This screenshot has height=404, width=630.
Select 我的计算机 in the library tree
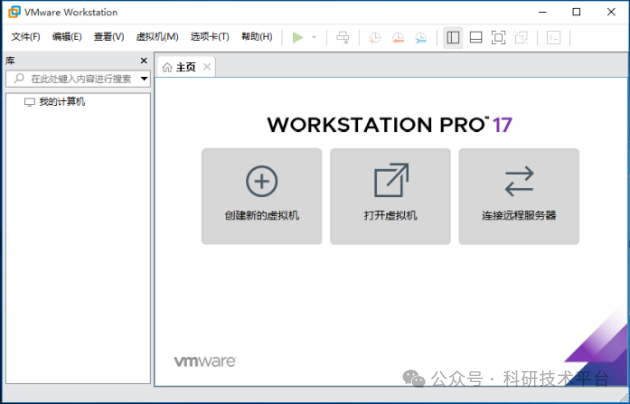pyautogui.click(x=55, y=102)
